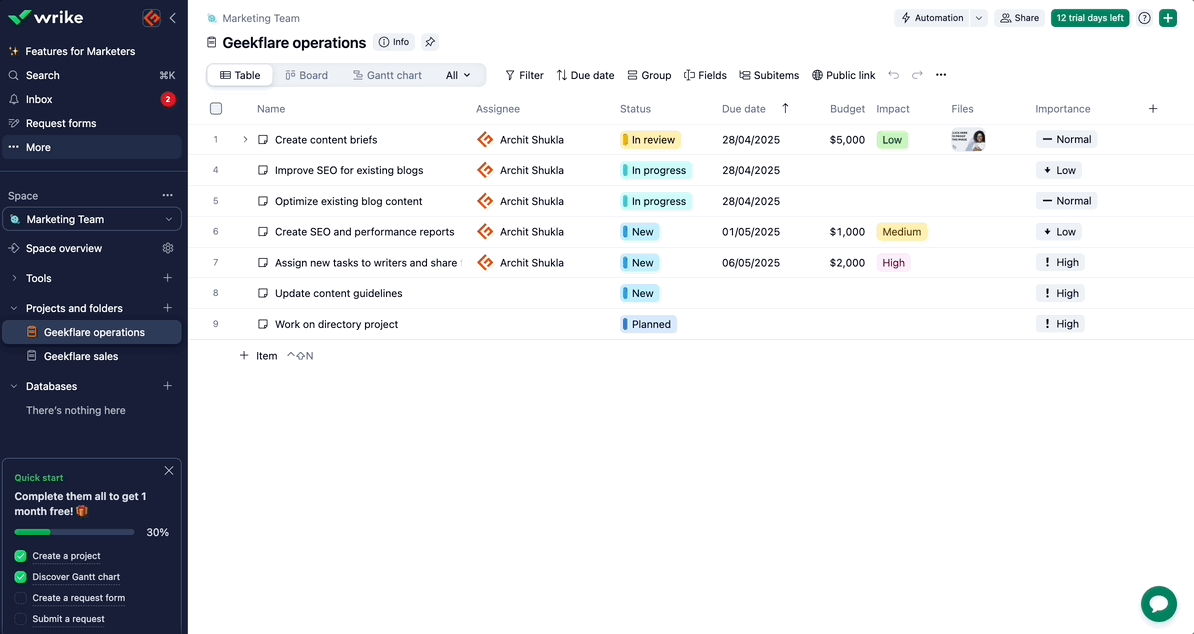Switch to the Table view tab

tap(240, 75)
